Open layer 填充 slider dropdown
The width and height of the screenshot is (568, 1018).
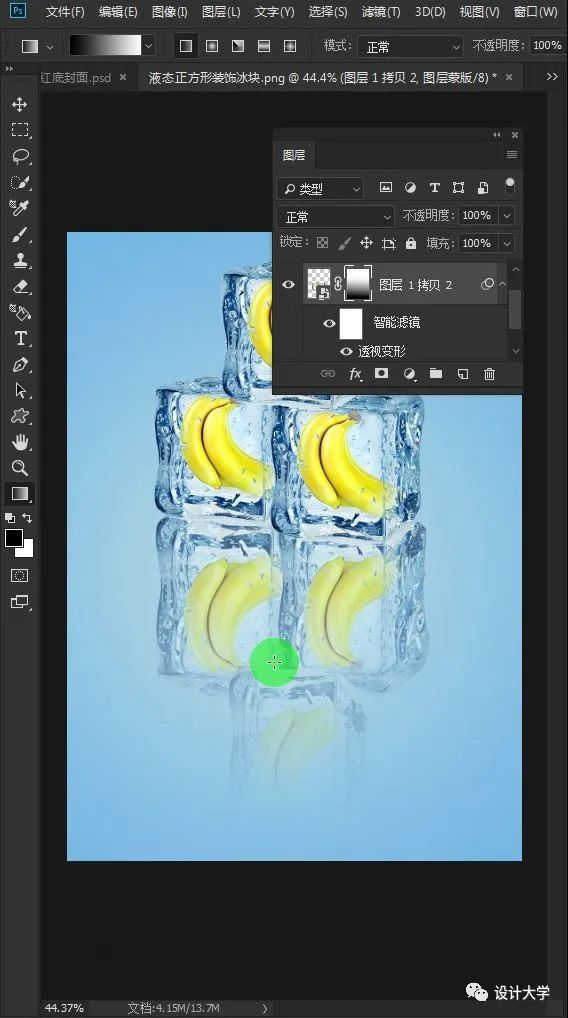click(507, 243)
